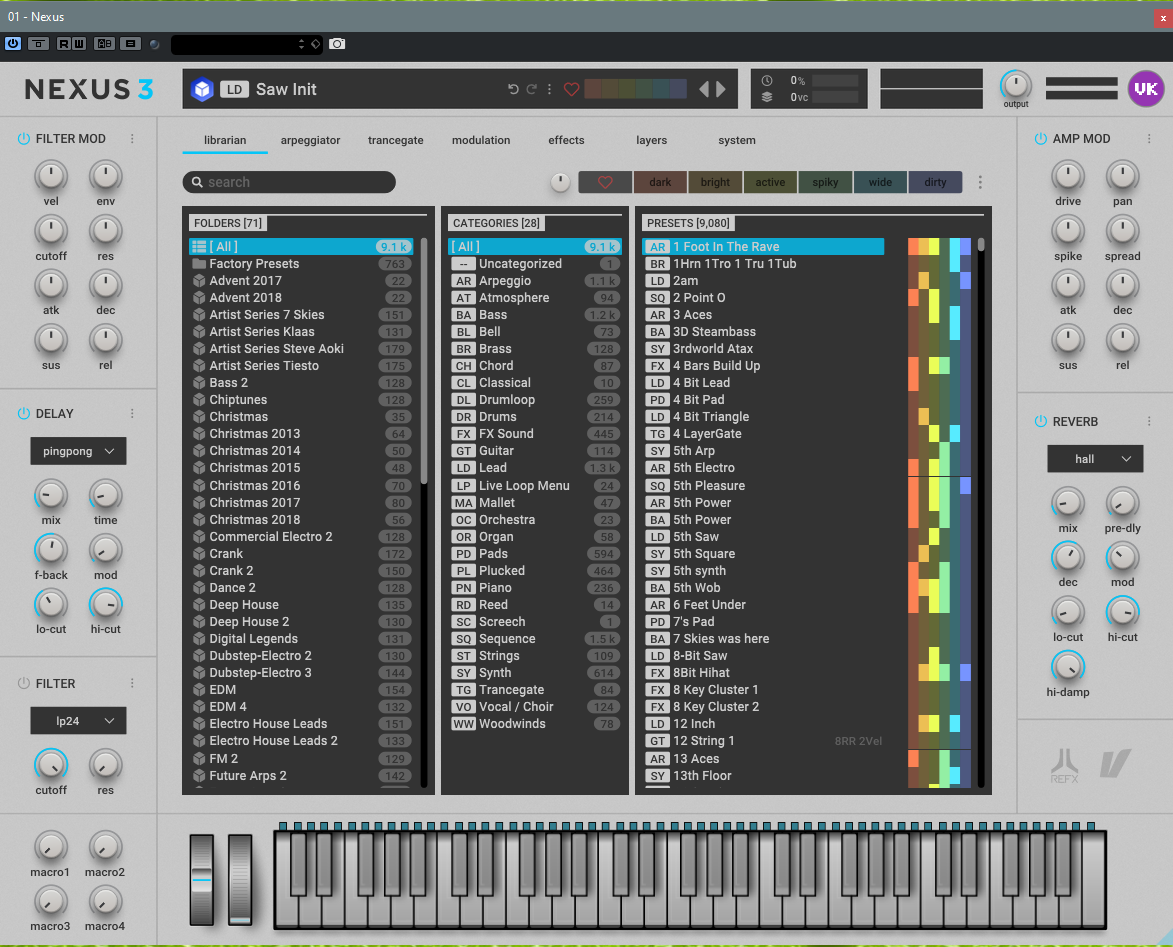Image resolution: width=1173 pixels, height=947 pixels.
Task: Click the Saw Init preset name
Action: [x=287, y=89]
